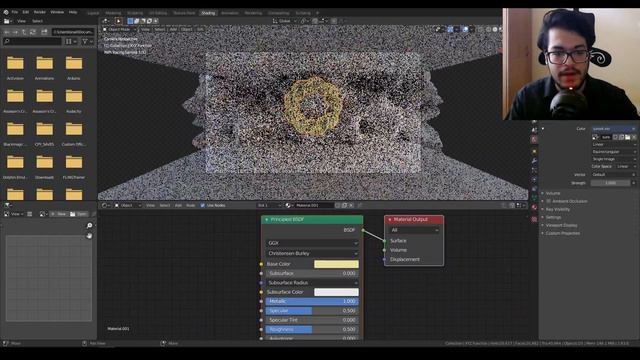Click the pan hand icon in image editor

click(x=89, y=236)
